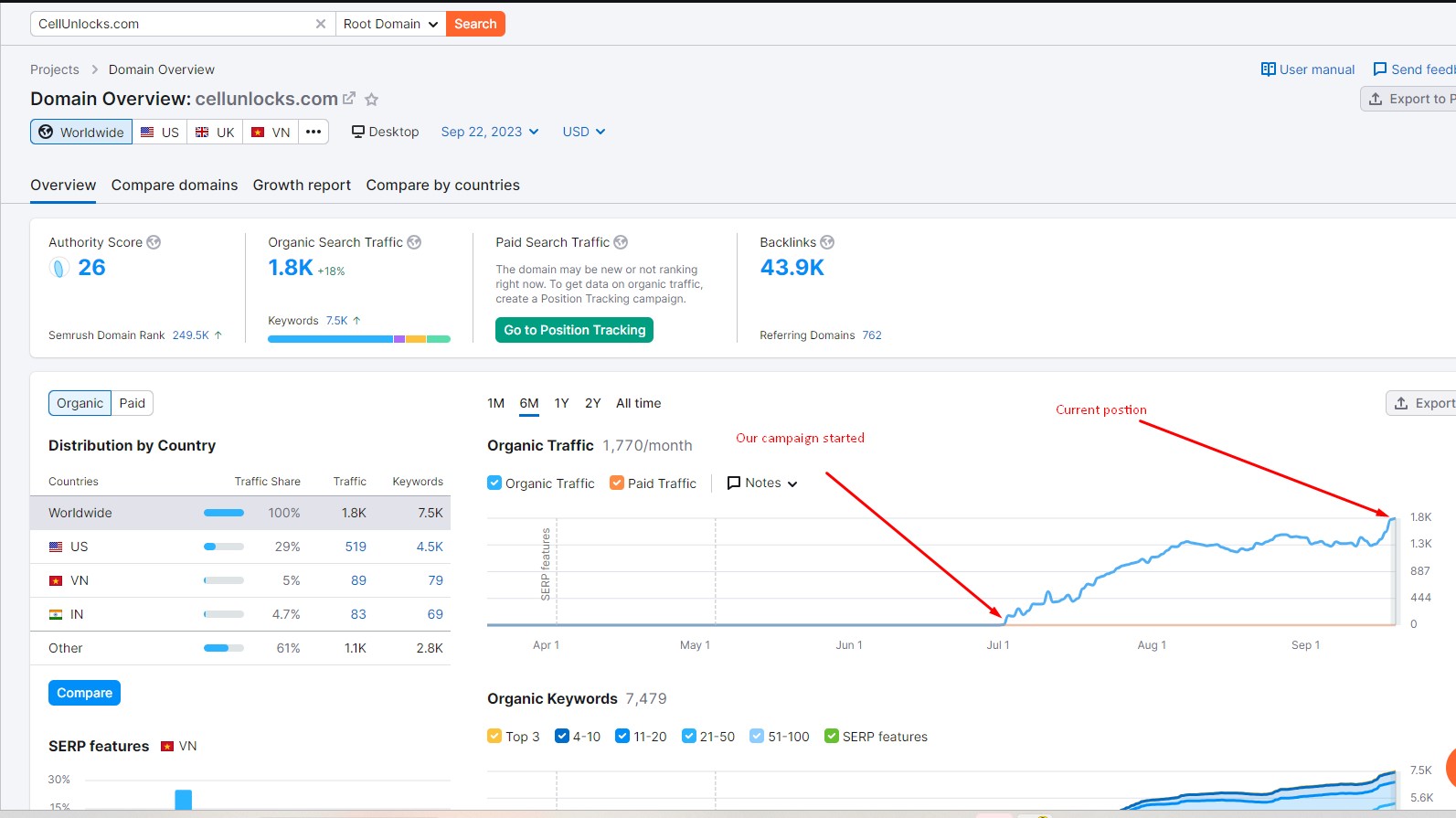Click the three-dots more countries button

click(x=314, y=132)
